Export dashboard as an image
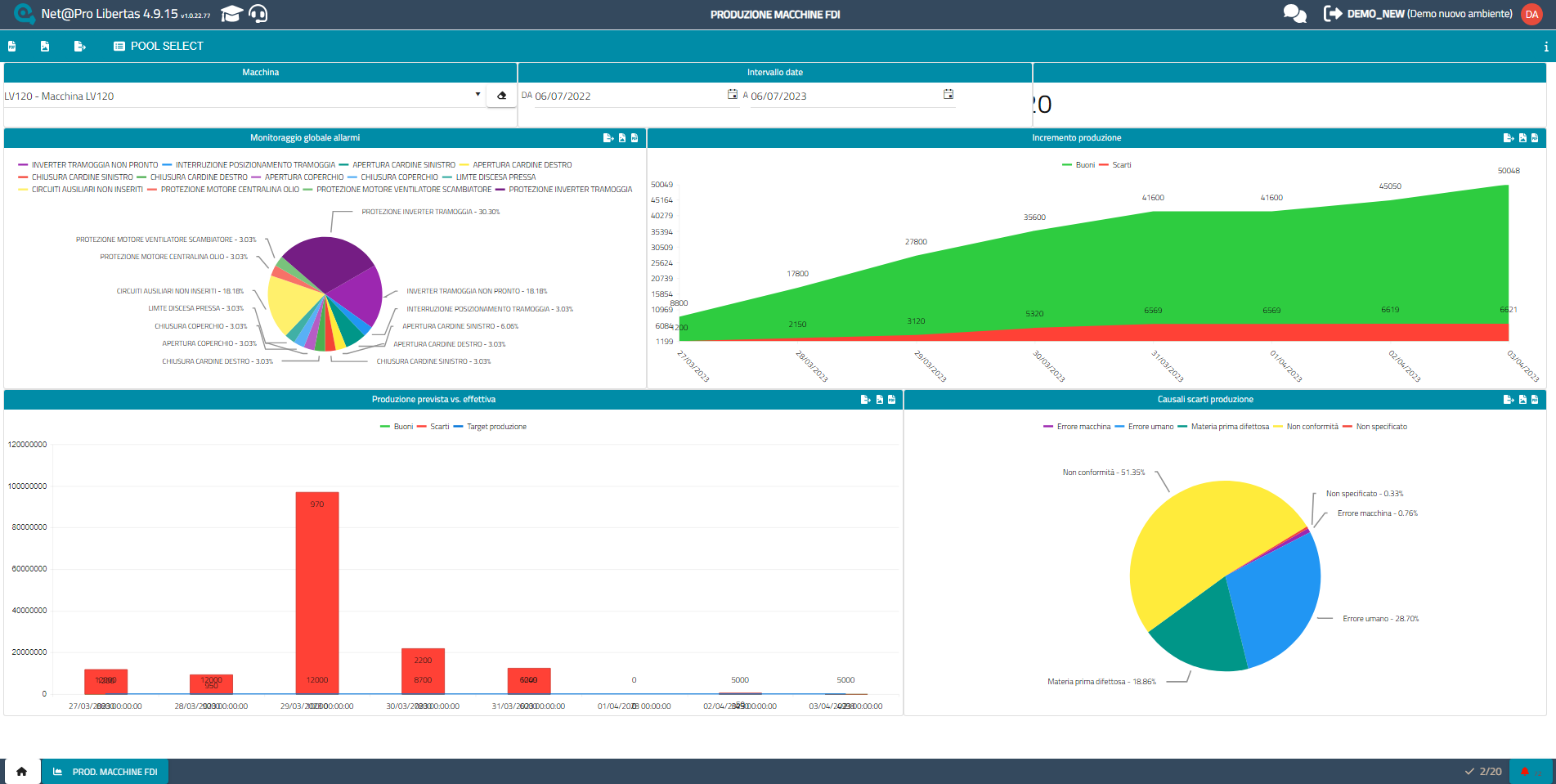 44,47
